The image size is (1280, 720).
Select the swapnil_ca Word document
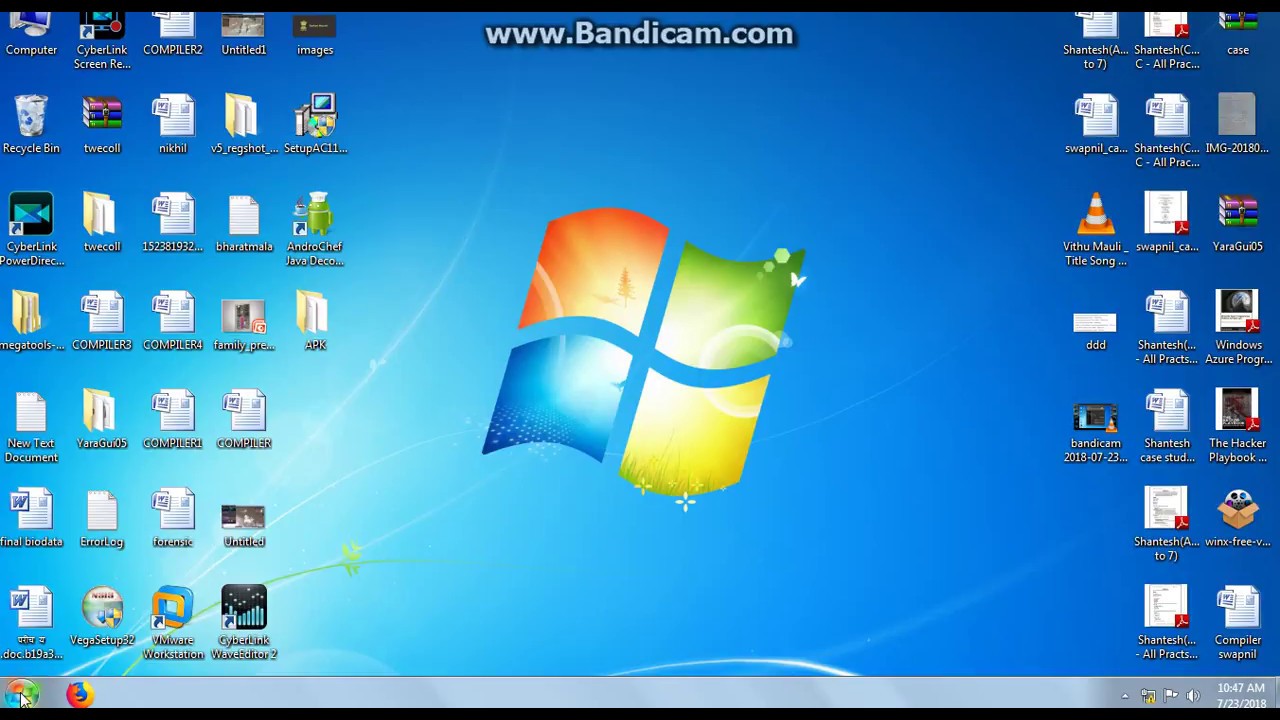[1096, 124]
